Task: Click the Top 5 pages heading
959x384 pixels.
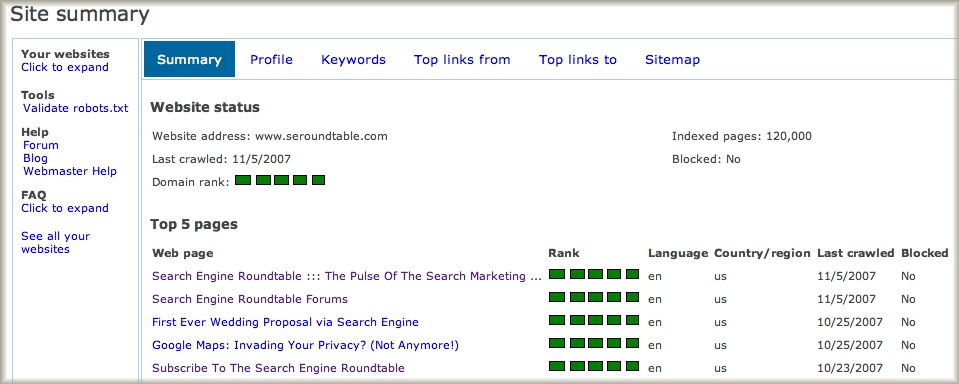Action: point(194,224)
